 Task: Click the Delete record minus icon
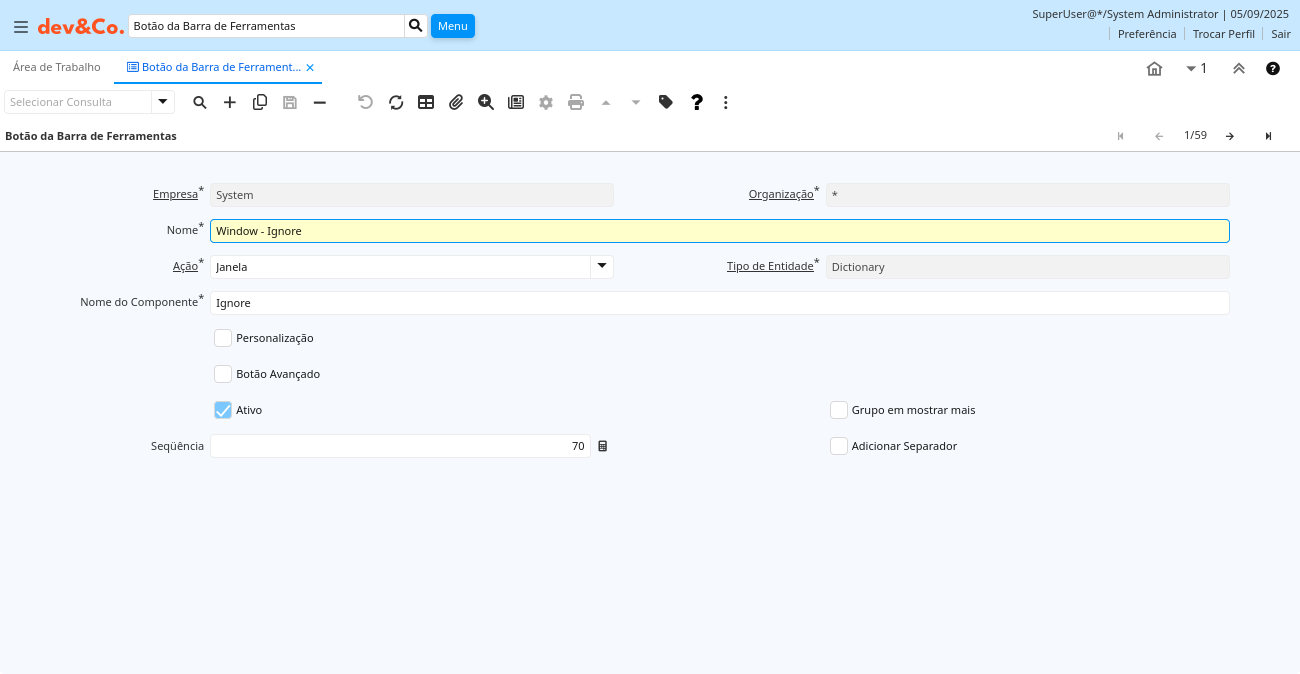(x=320, y=102)
